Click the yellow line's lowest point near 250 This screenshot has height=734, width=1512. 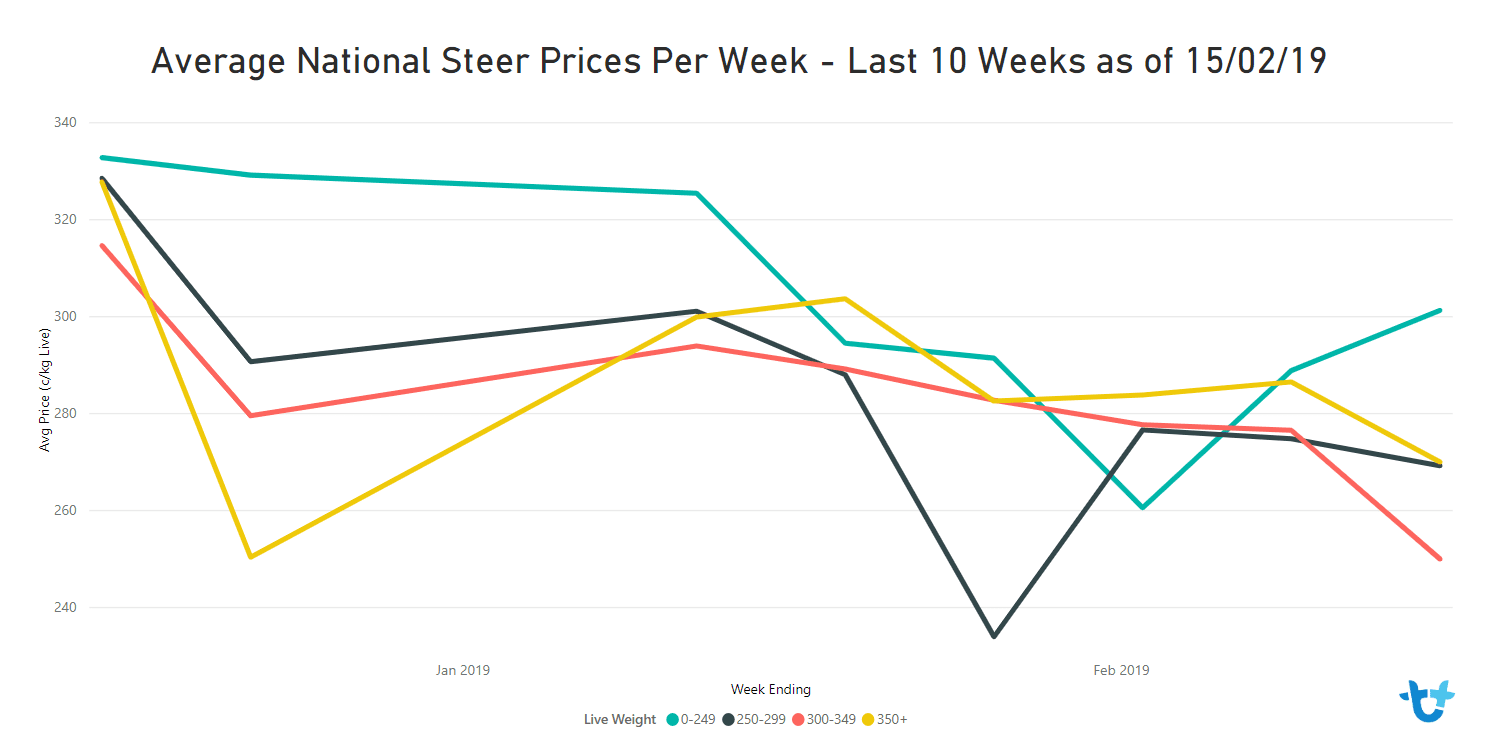[x=250, y=557]
